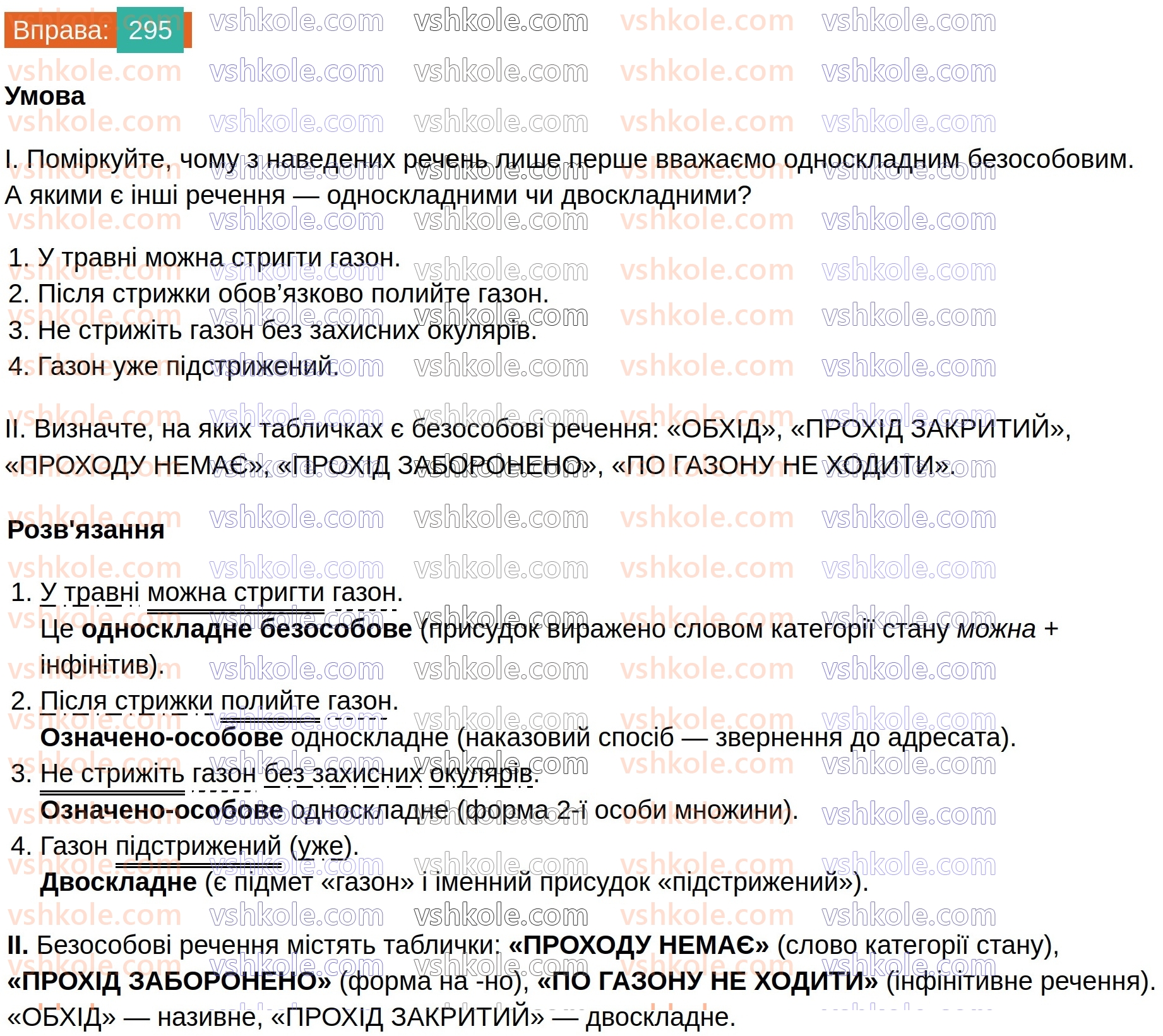Image resolution: width=1163 pixels, height=1036 pixels.
Task: Click the bold "II." marker in the solution
Action: click(18, 946)
